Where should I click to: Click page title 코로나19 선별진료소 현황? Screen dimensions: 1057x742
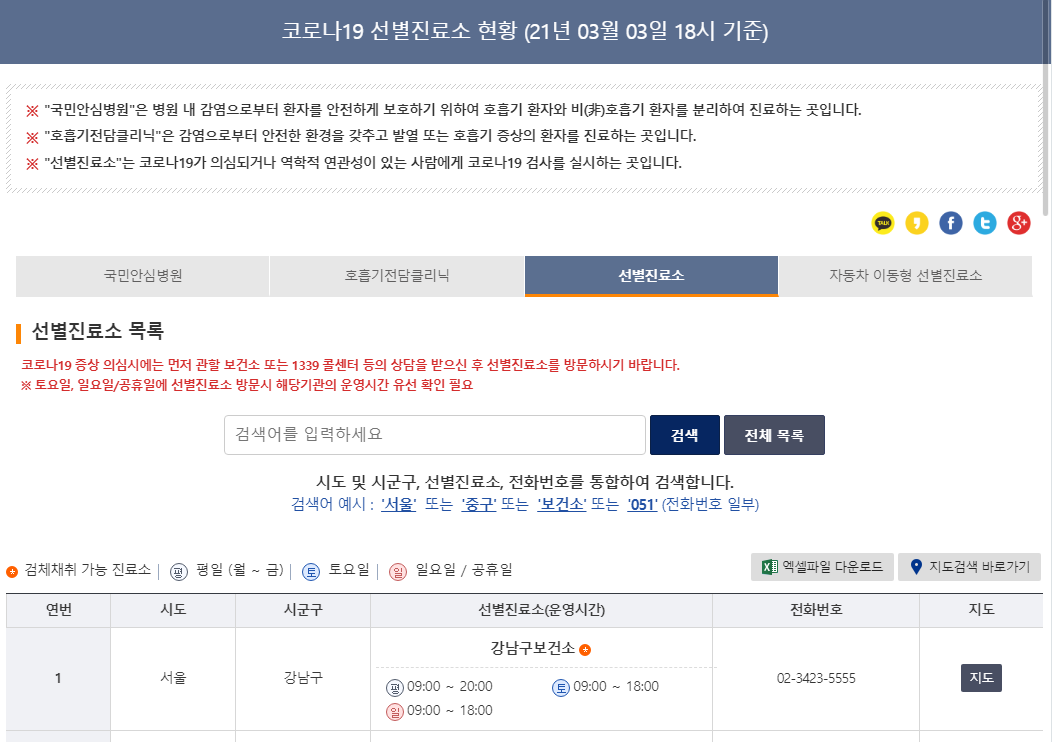525,31
